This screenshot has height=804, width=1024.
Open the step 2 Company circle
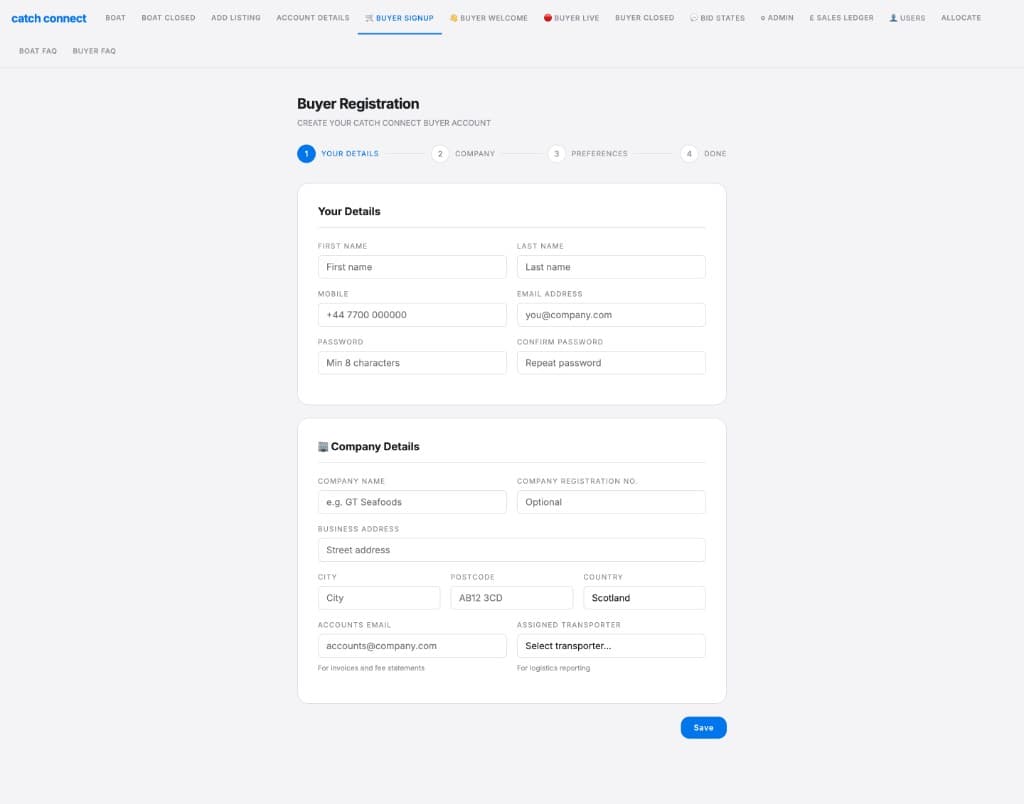click(x=440, y=153)
